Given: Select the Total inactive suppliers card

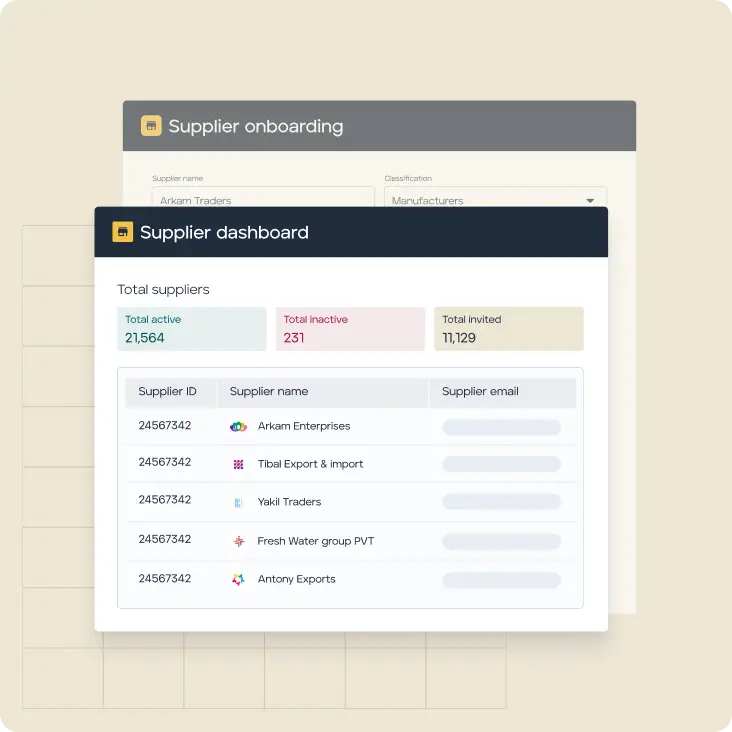Looking at the screenshot, I should (x=350, y=329).
